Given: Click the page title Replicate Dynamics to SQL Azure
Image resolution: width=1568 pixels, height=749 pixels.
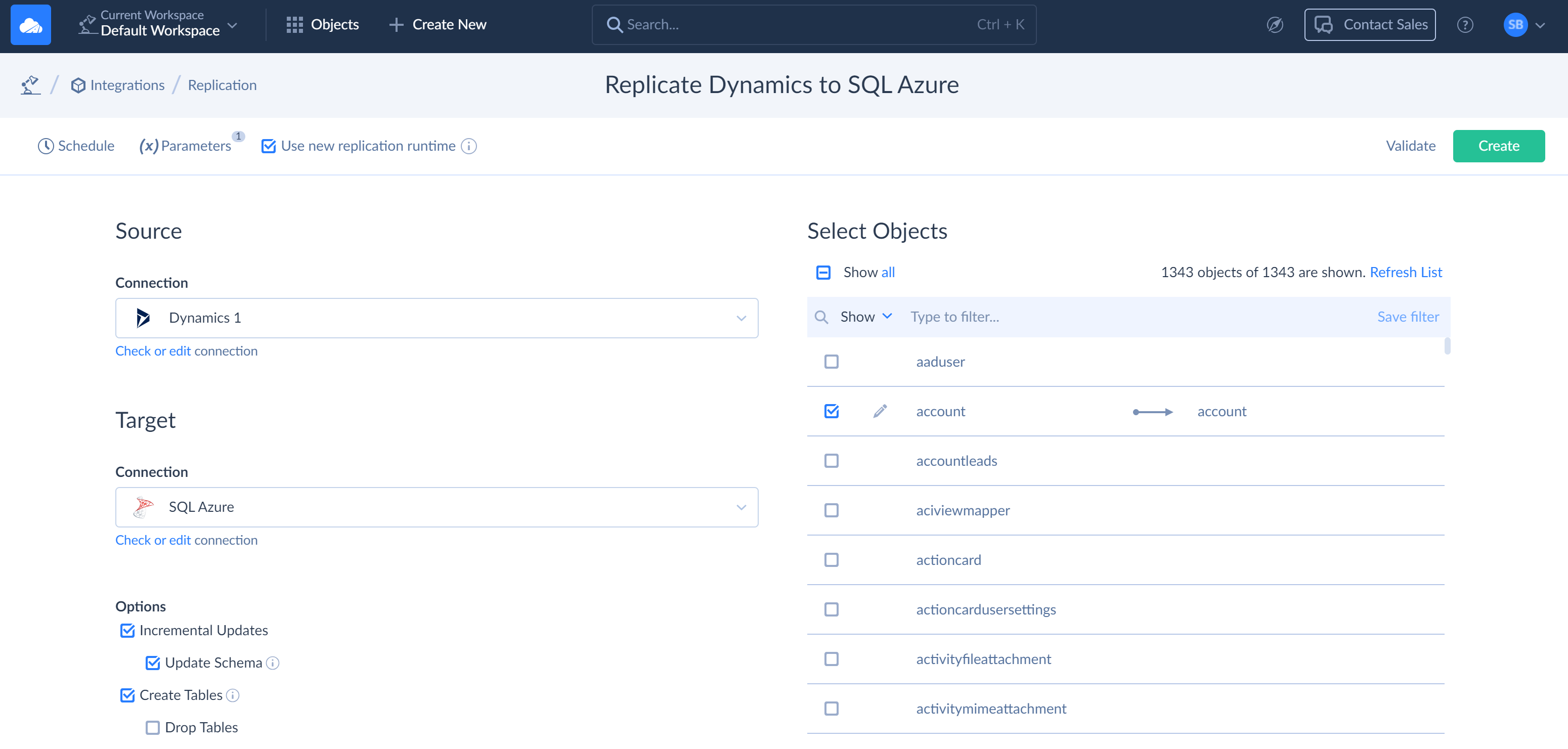Looking at the screenshot, I should point(781,85).
